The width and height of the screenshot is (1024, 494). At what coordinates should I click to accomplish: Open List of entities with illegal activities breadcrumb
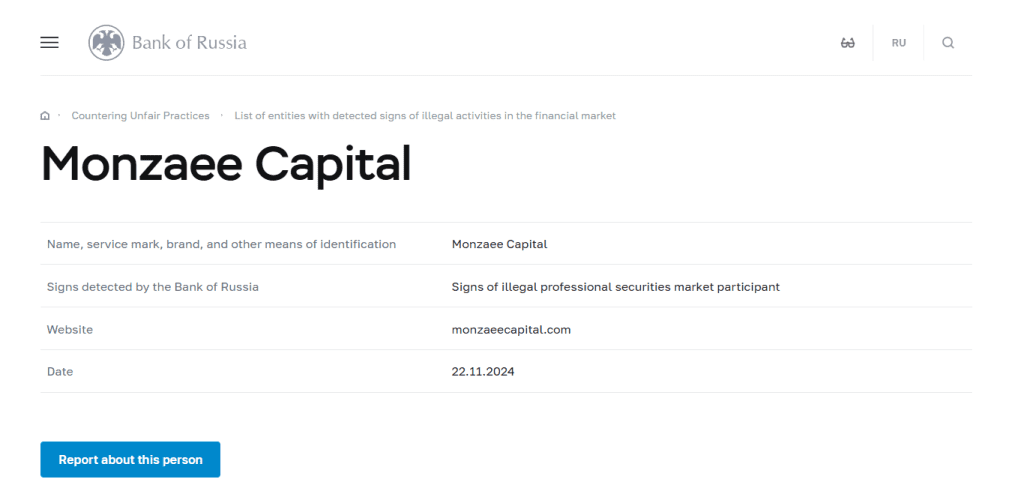[x=425, y=116]
